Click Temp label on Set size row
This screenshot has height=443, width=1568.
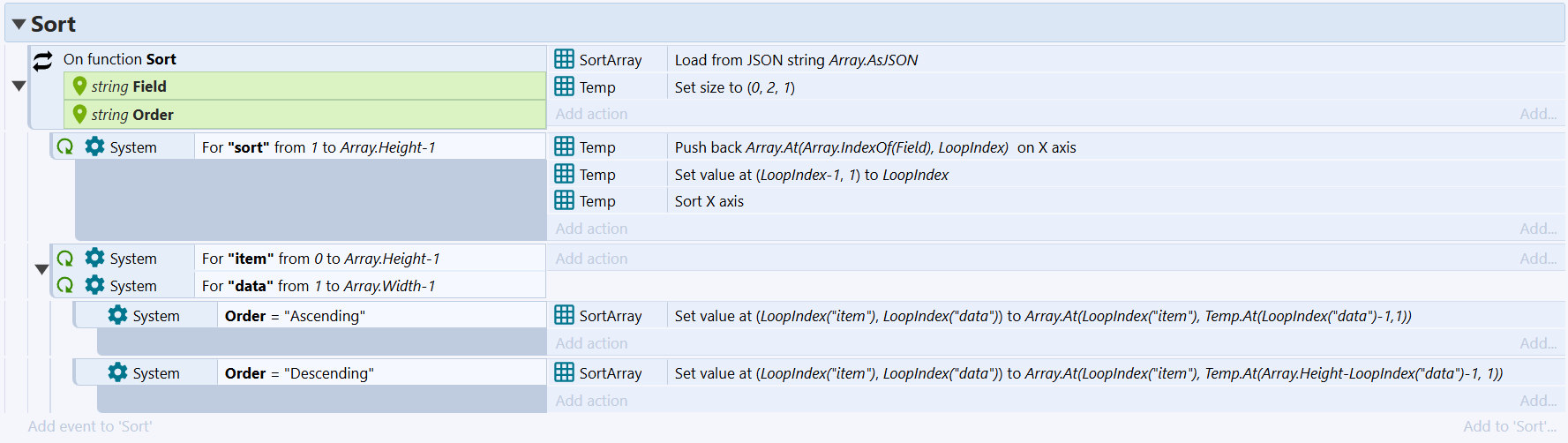point(597,87)
